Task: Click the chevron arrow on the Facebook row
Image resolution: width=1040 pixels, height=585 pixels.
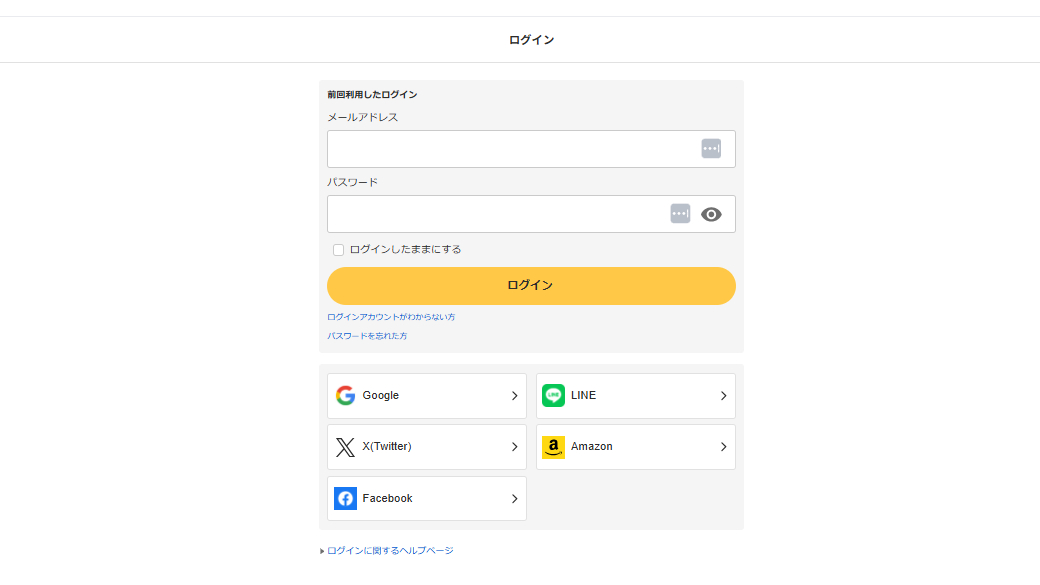Action: [515, 499]
